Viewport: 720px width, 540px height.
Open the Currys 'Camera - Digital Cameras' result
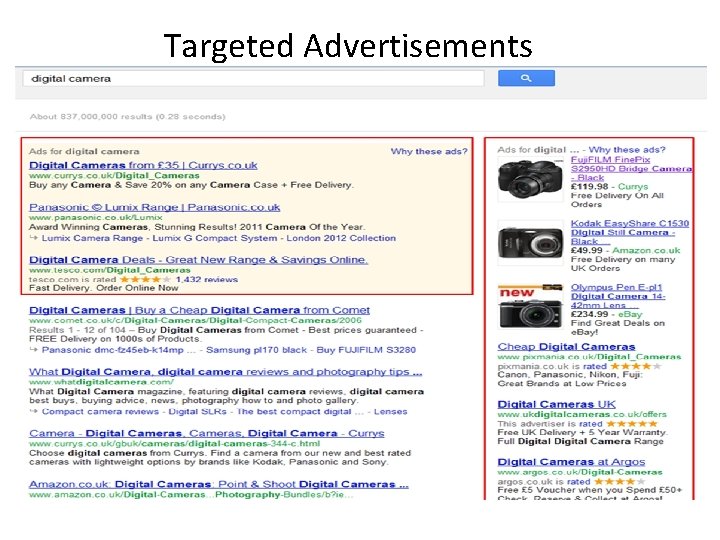pos(207,433)
